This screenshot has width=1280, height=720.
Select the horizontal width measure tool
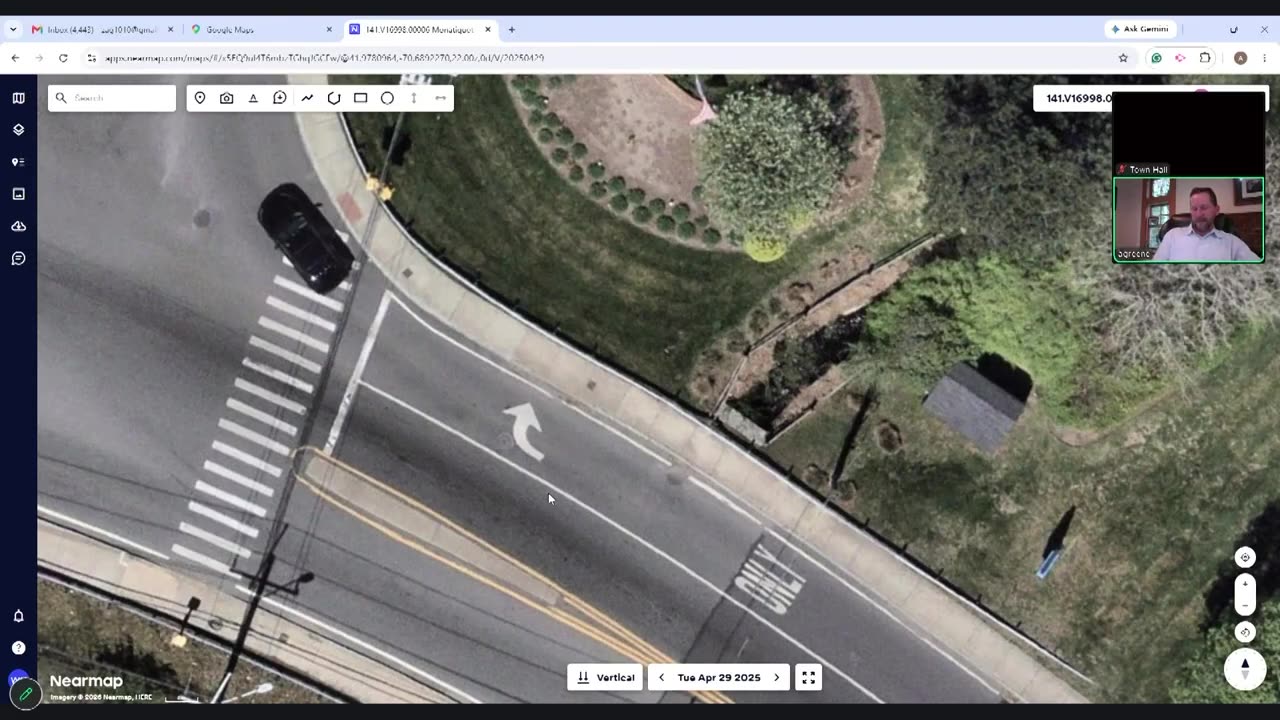[440, 98]
